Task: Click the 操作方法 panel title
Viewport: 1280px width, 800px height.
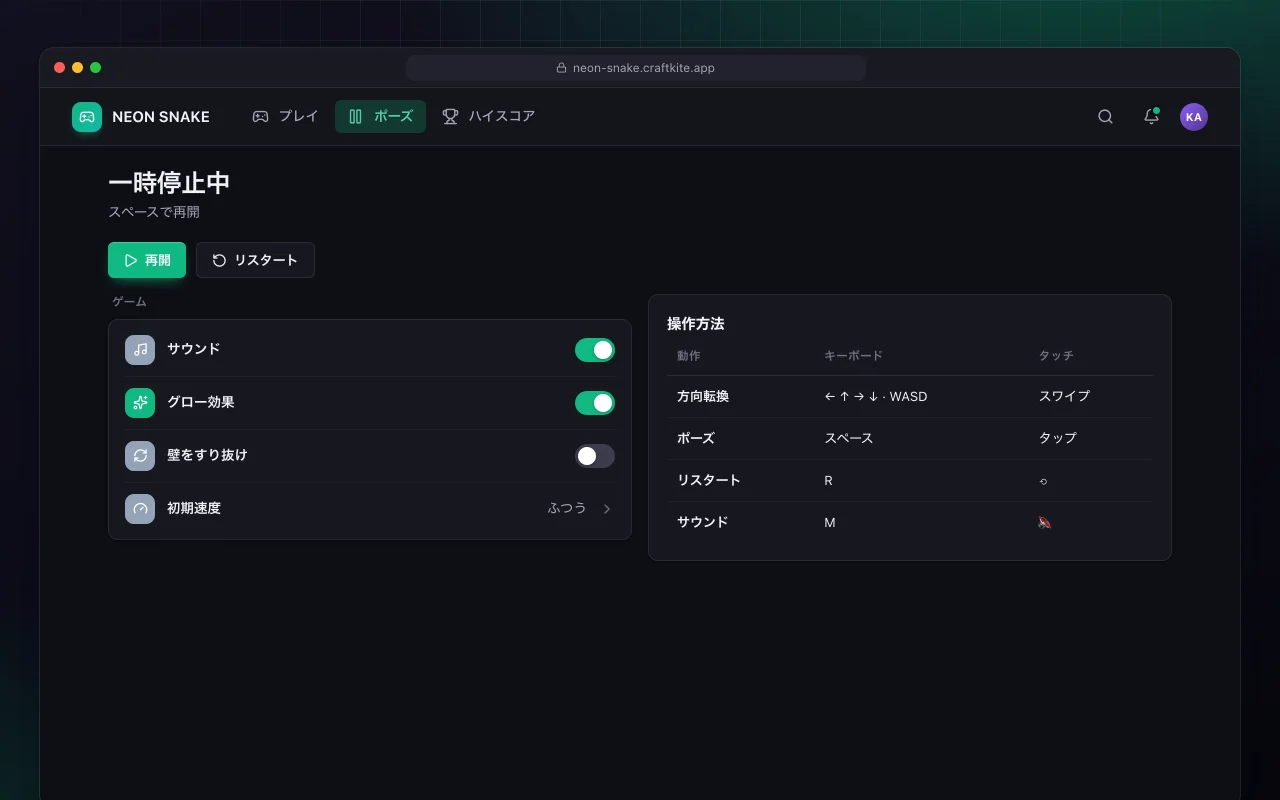Action: pyautogui.click(x=696, y=324)
